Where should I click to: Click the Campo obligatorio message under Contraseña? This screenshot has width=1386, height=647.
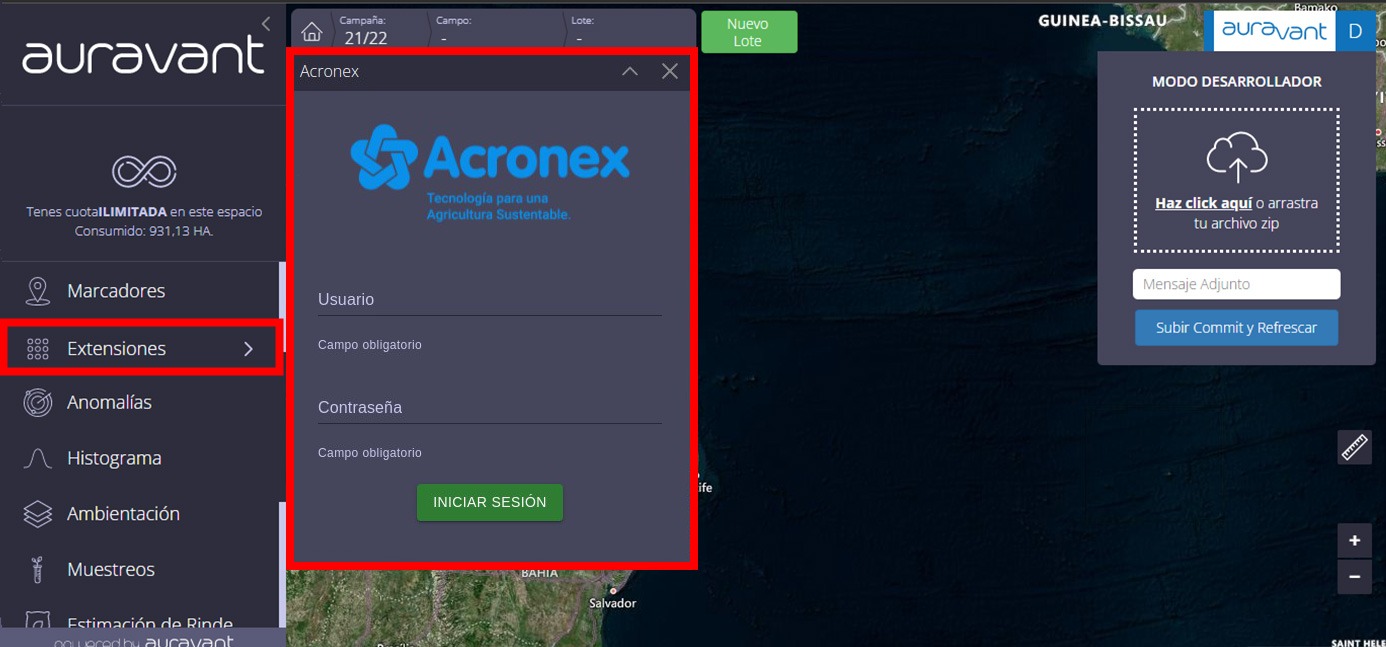(x=370, y=453)
